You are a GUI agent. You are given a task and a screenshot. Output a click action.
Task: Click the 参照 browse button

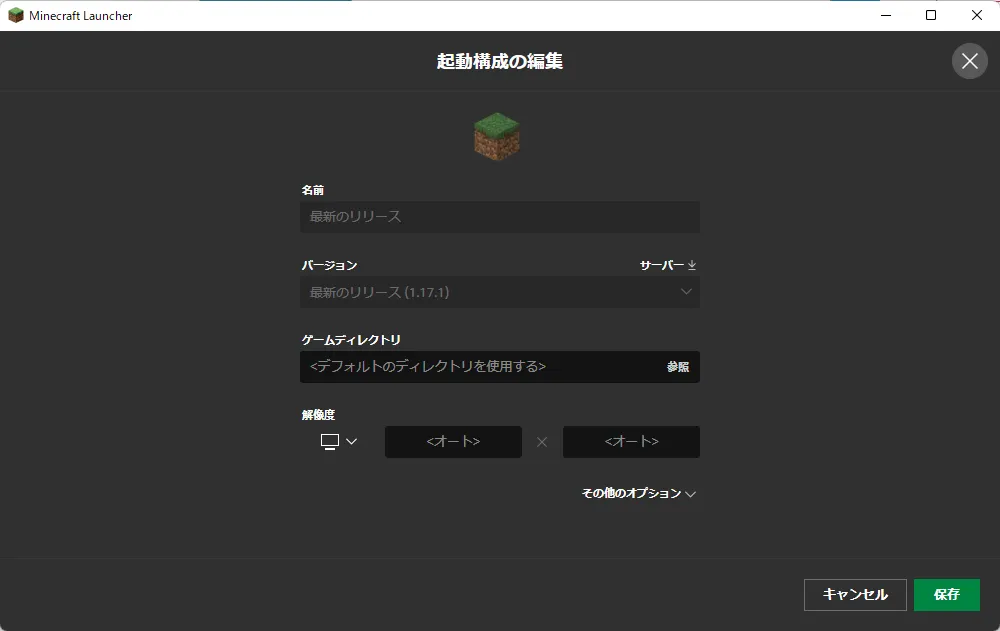click(678, 367)
